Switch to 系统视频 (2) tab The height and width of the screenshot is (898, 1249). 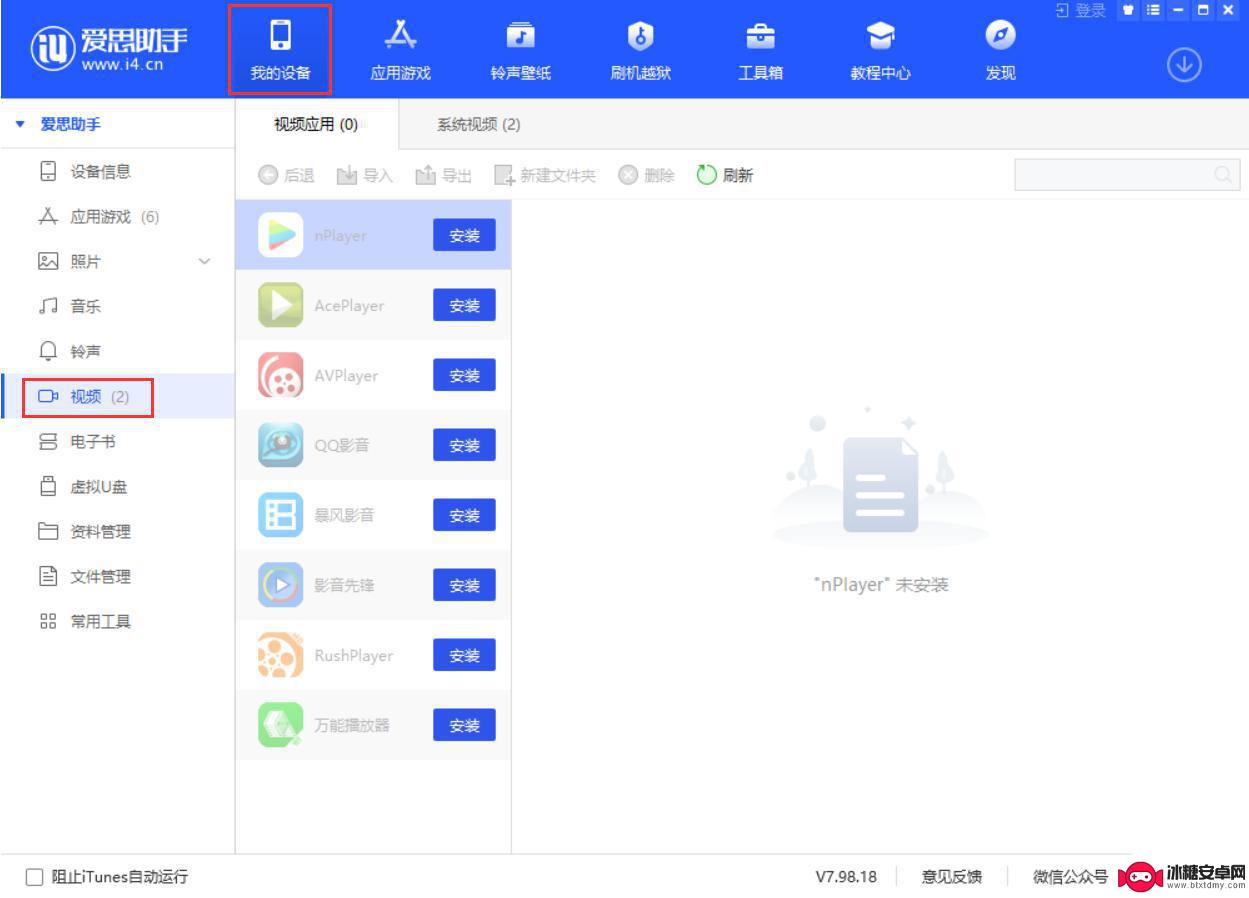(x=478, y=125)
